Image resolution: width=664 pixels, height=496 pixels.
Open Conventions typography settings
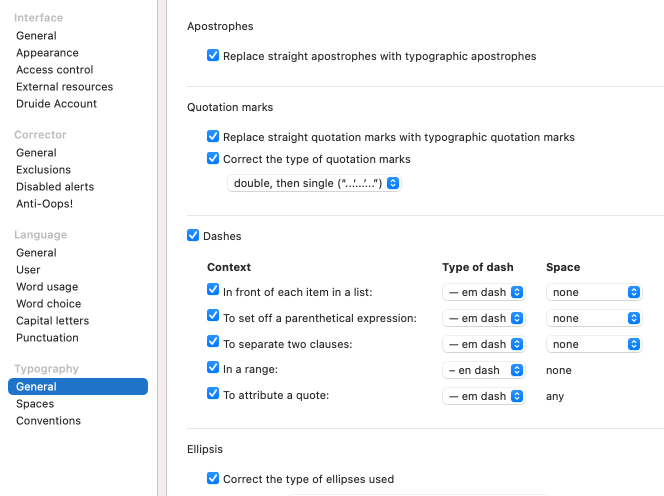click(x=48, y=421)
